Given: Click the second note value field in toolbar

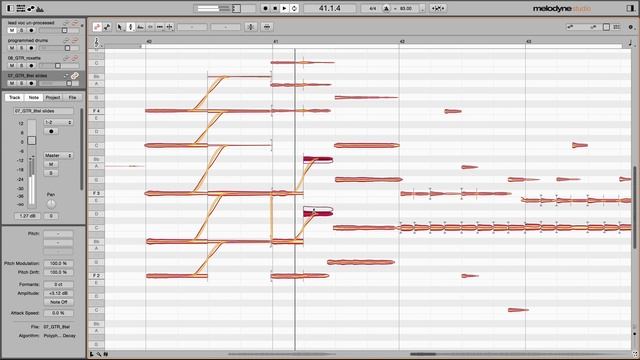Looking at the screenshot, I should 225,27.
